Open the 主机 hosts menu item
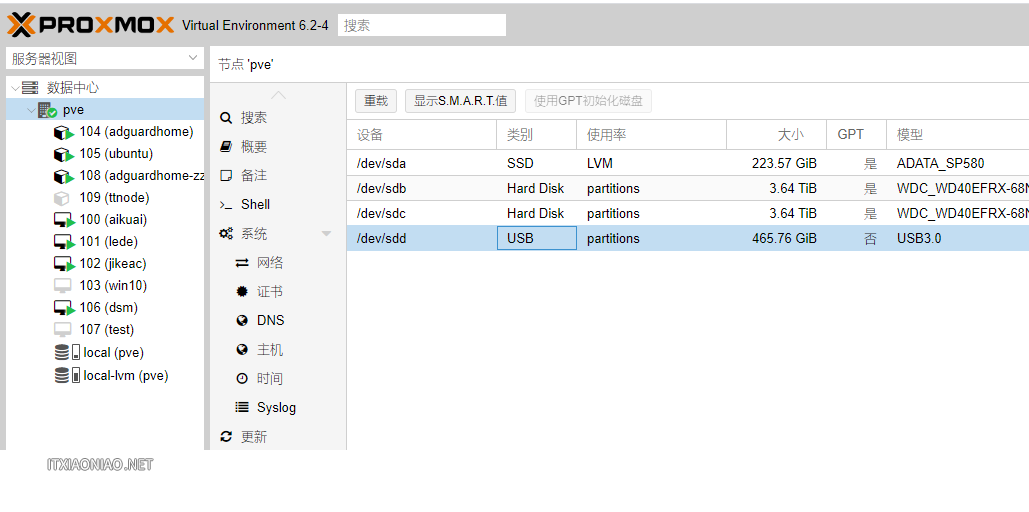The image size is (1029, 512). coord(278,349)
